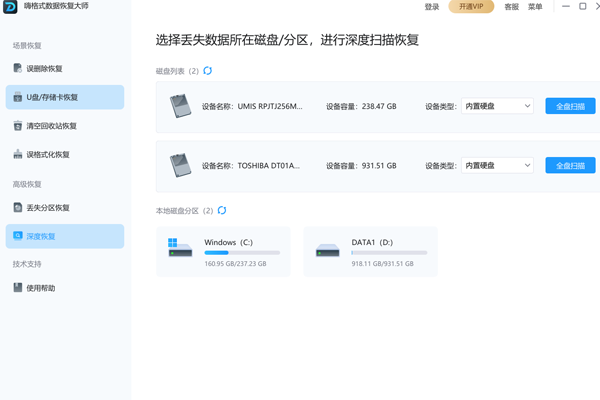Viewport: 600px width, 400px height.
Task: Click the U盘/存储卡恢复 USB drive icon
Action: (18, 97)
